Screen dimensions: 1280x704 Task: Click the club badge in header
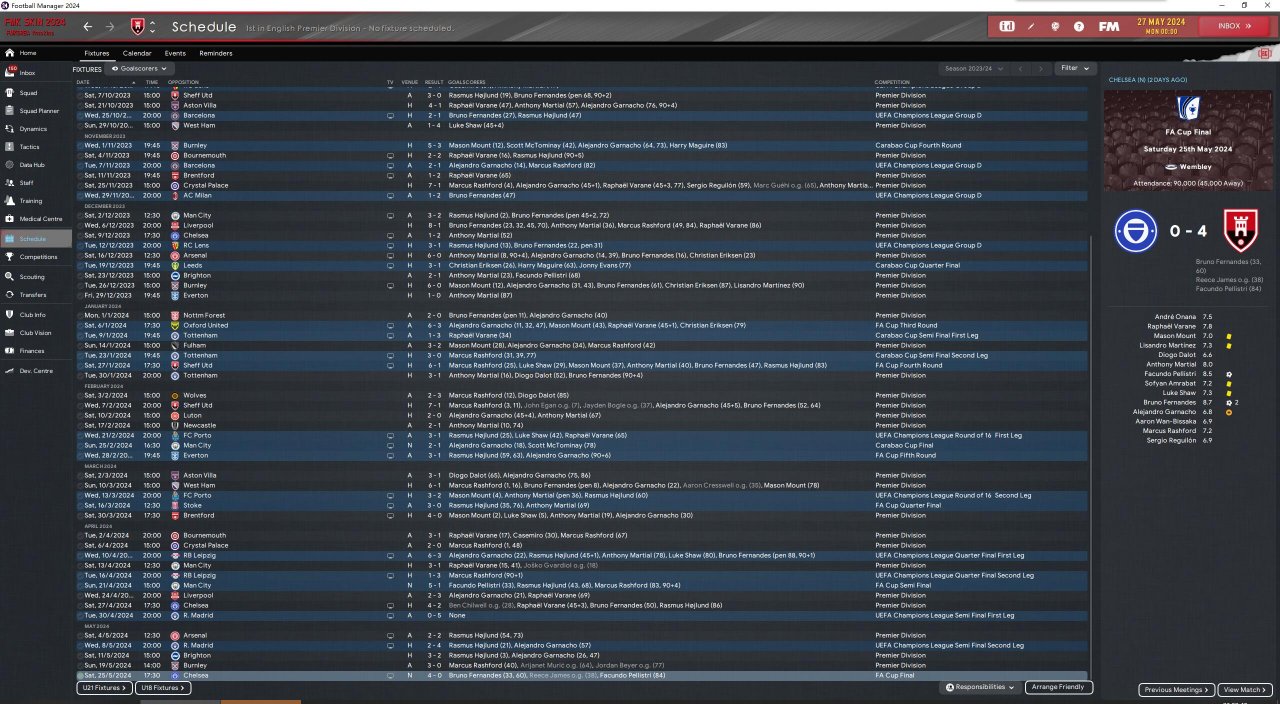point(138,26)
